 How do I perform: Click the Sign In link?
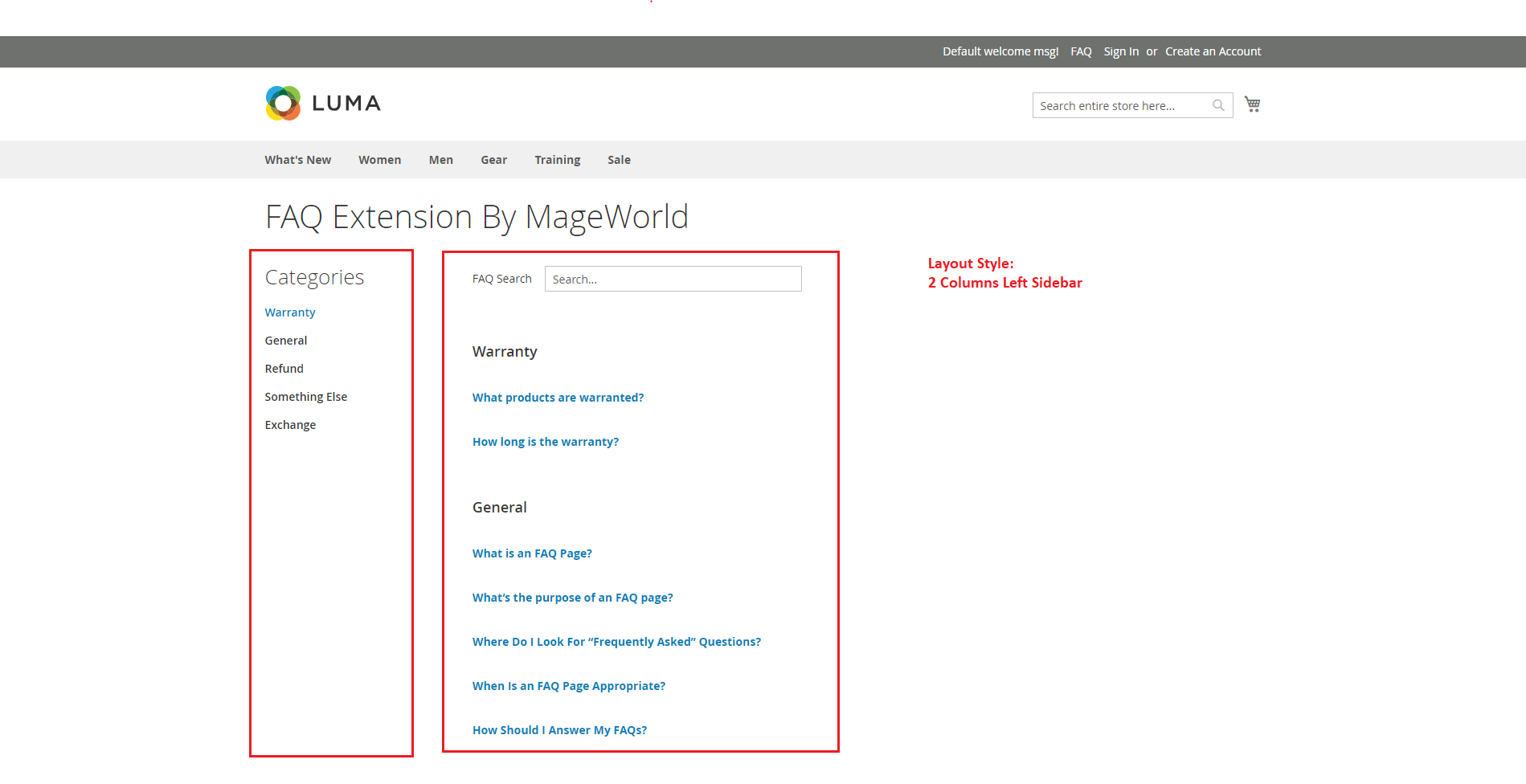tap(1121, 51)
